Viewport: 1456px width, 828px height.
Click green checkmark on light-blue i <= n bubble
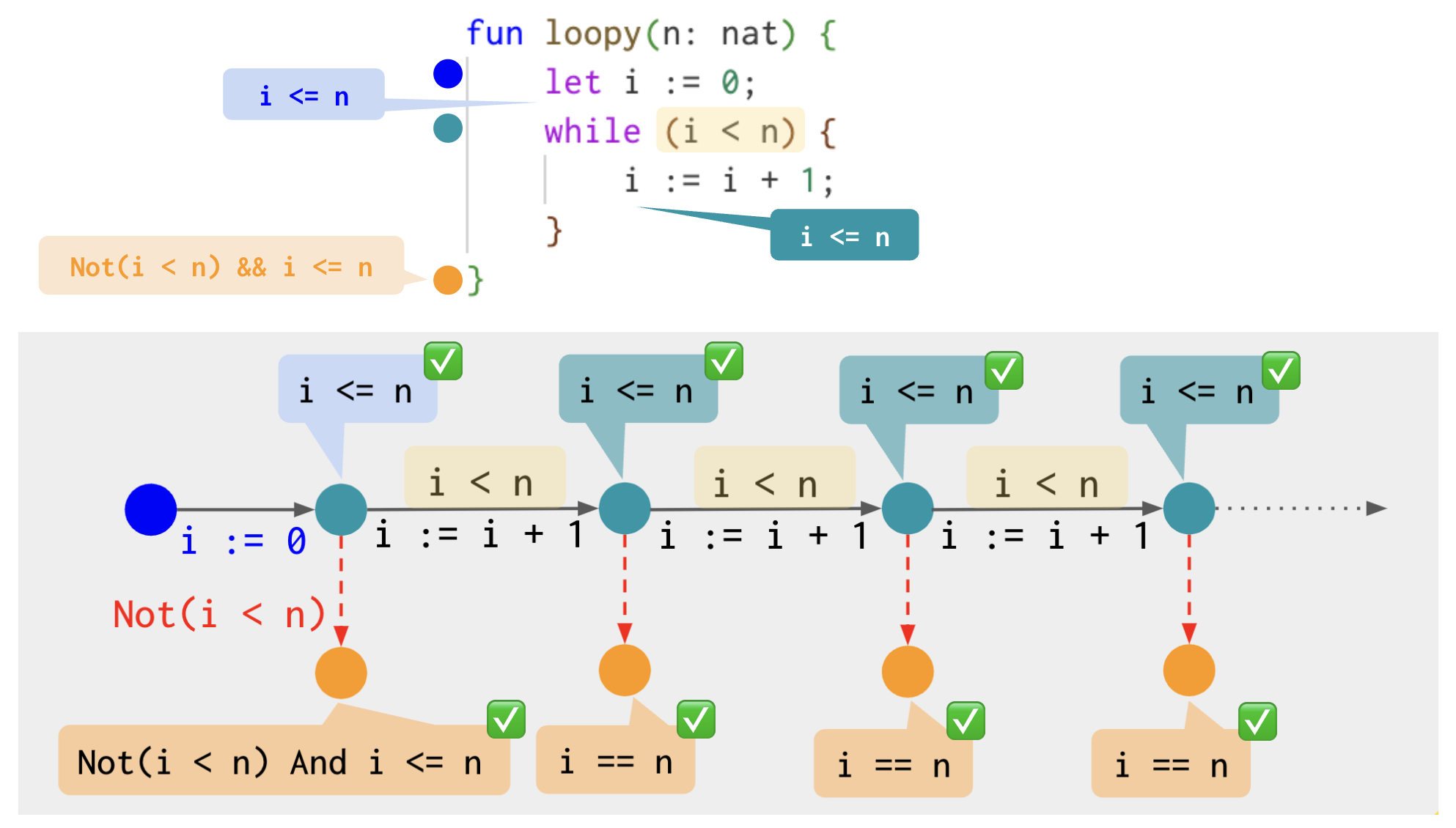pos(443,361)
